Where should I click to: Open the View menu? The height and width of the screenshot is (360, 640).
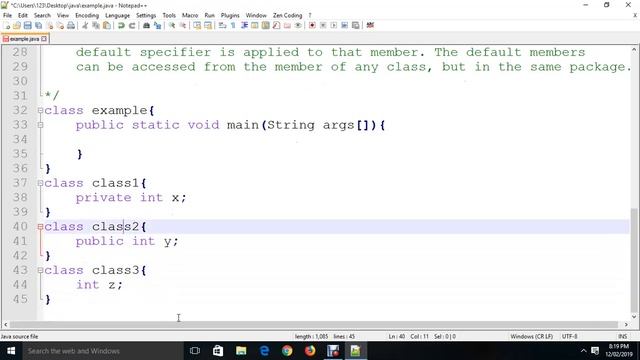click(62, 16)
